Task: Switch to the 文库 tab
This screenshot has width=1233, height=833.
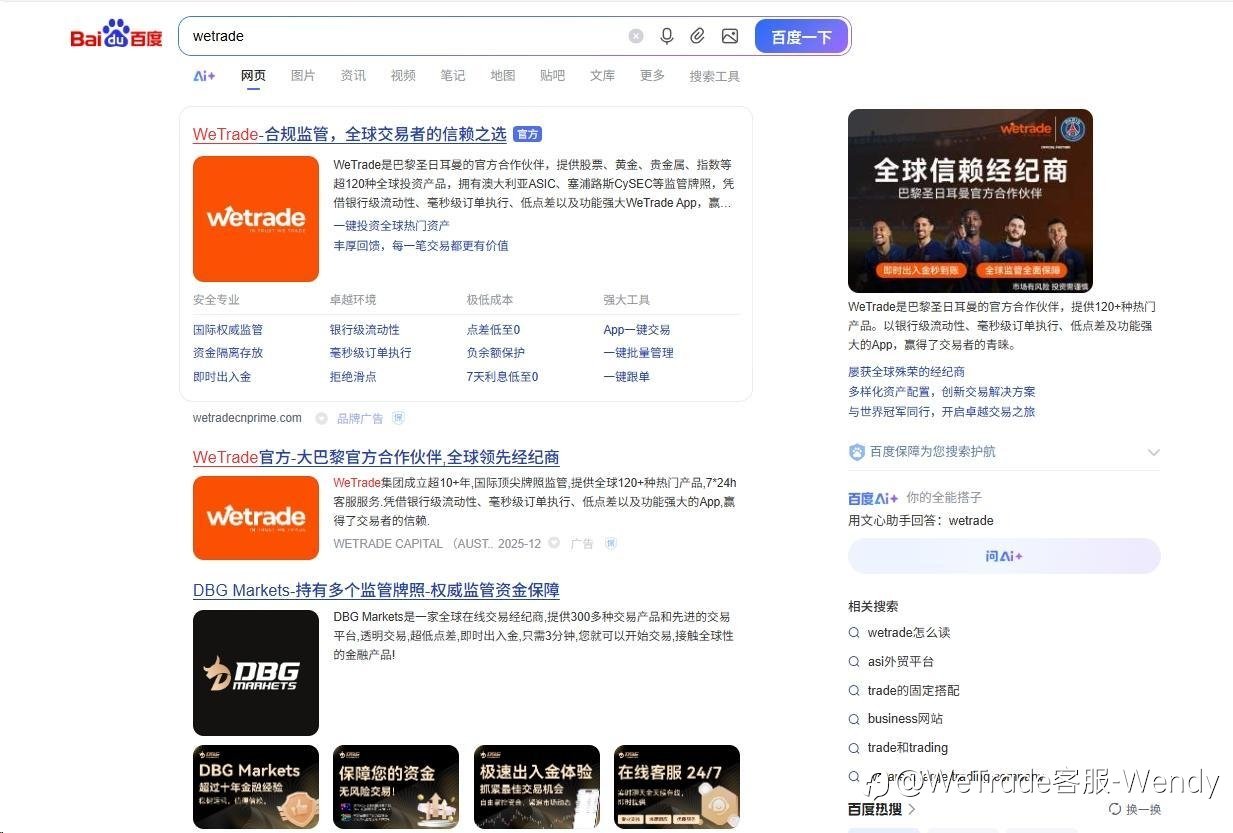Action: pos(602,76)
